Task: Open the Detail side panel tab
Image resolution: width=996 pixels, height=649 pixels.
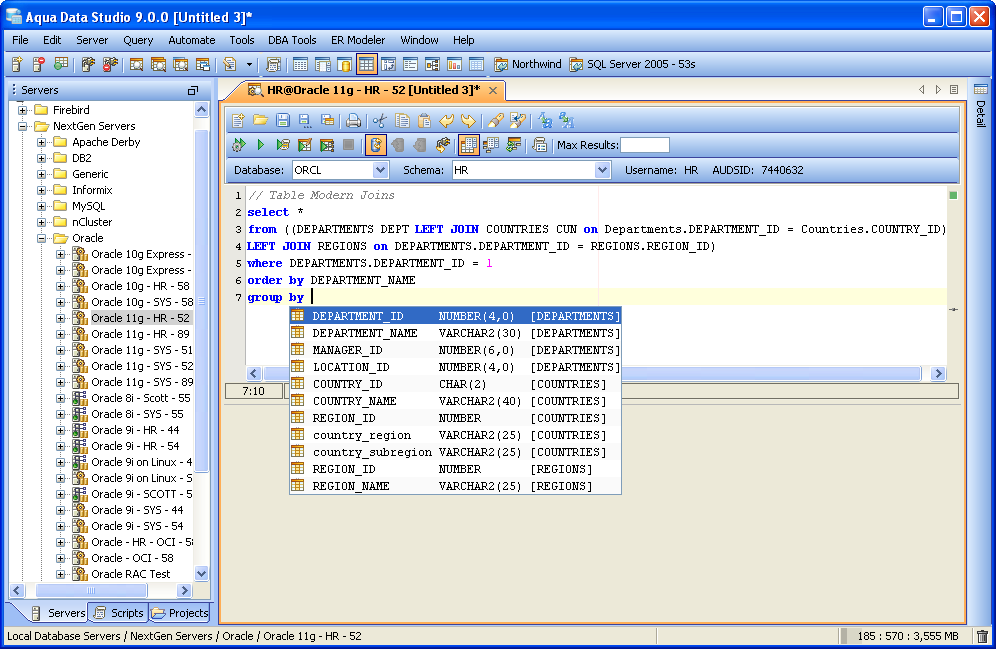Action: tap(980, 105)
